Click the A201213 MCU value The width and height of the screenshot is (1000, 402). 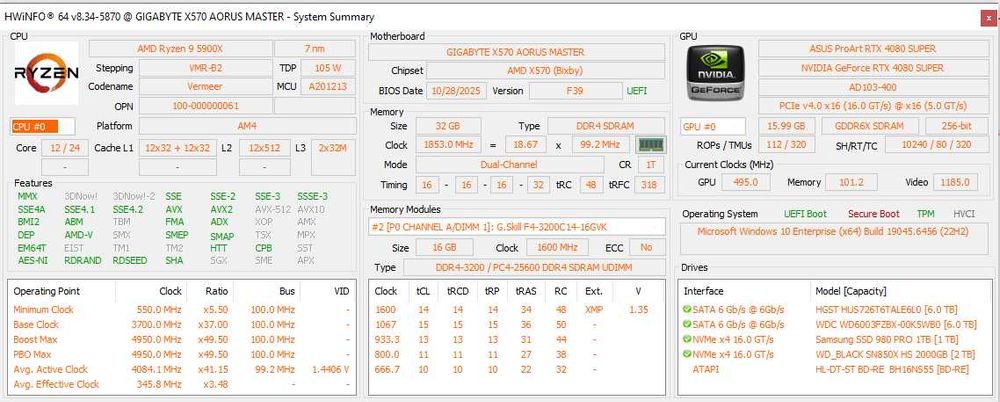pos(328,86)
